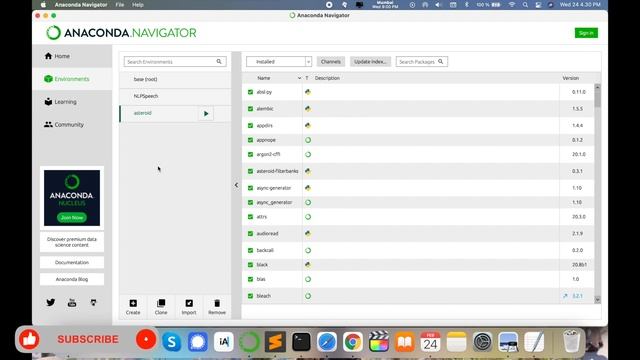Open the YouTube link icon
Viewport: 640px width, 360px height.
[72, 302]
